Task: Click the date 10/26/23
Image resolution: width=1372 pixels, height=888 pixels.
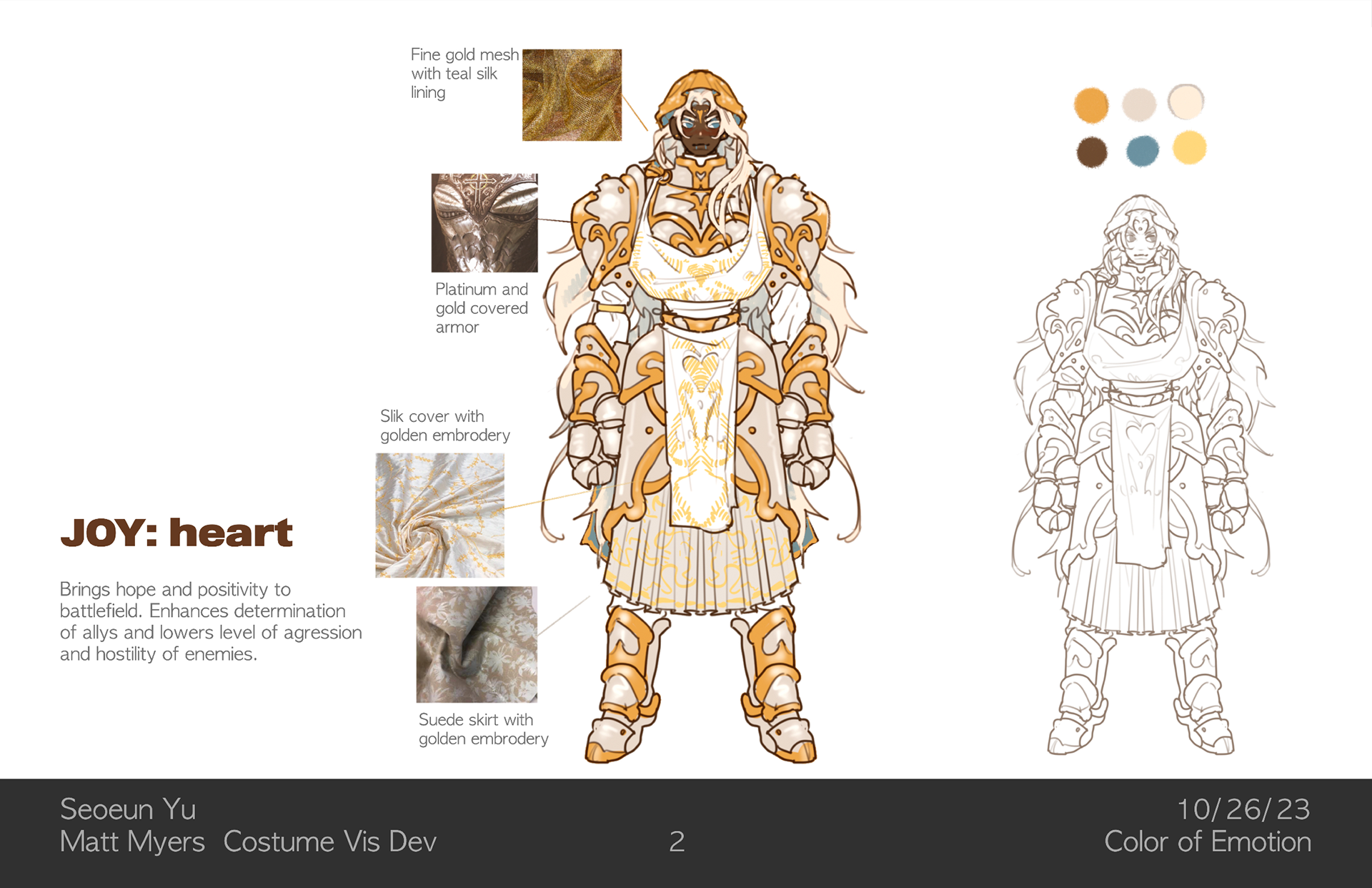Action: coord(1243,809)
